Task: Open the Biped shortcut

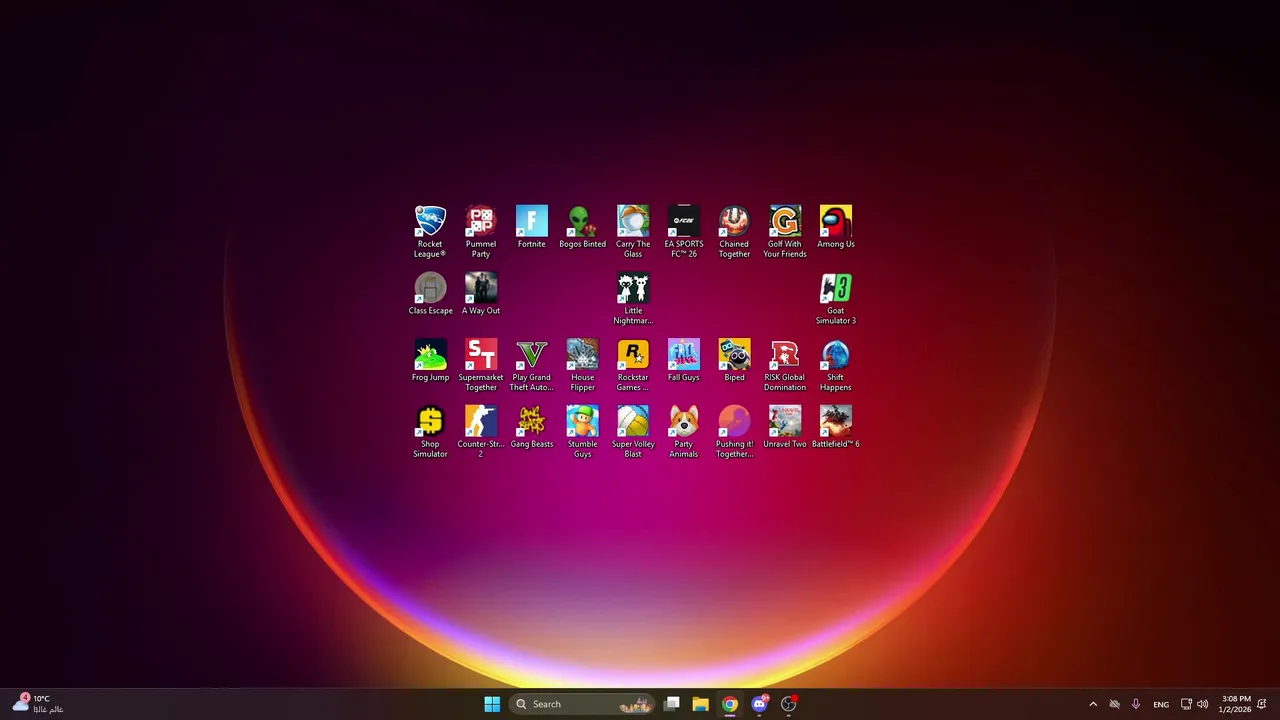Action: 734,361
